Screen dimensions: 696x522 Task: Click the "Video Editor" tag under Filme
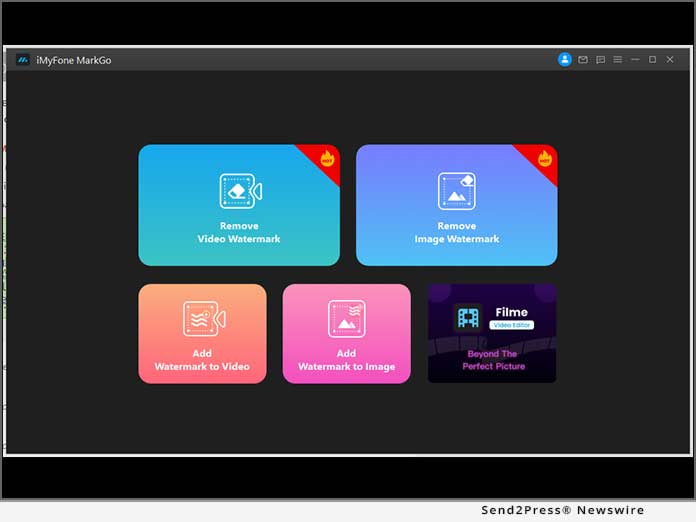(512, 326)
